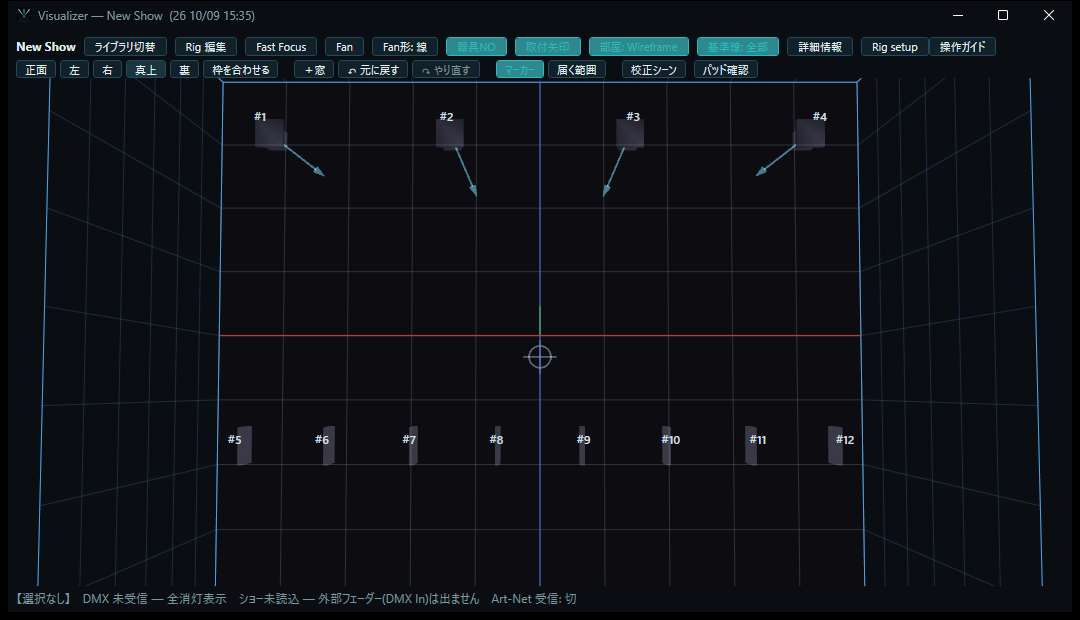
Task: Select floor fixture #11
Action: (x=751, y=445)
